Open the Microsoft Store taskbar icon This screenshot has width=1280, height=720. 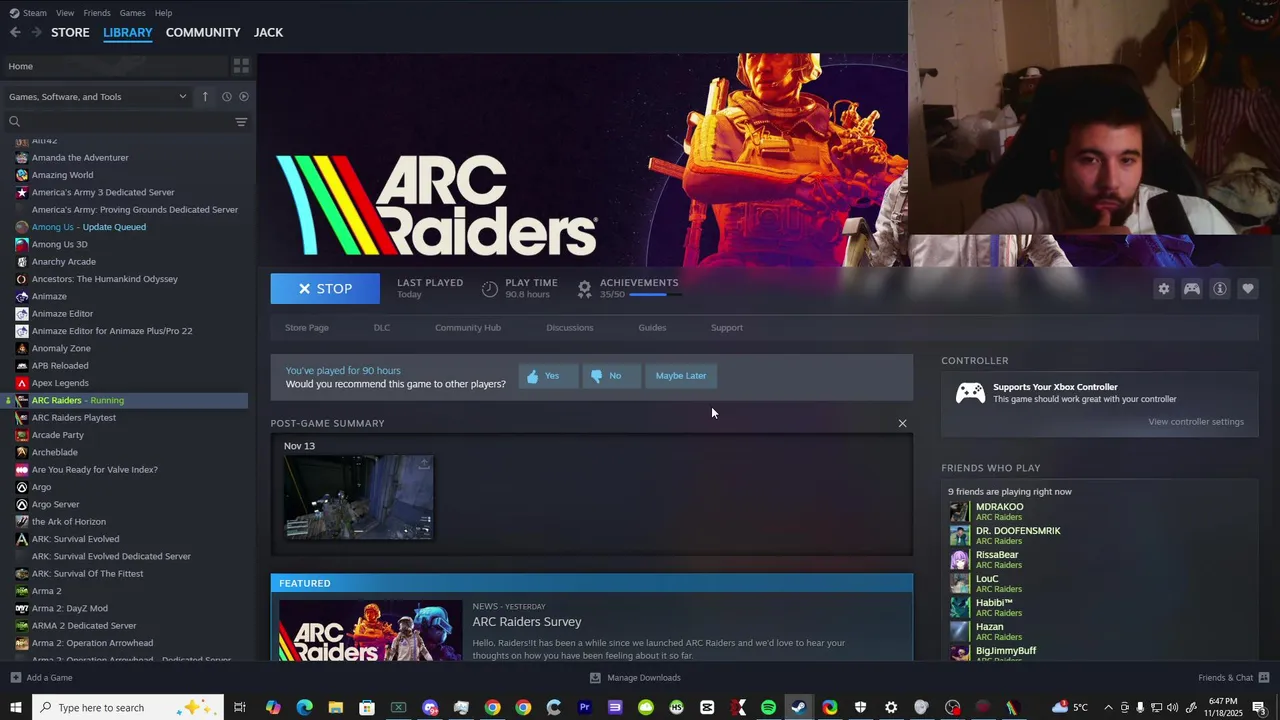tap(367, 708)
